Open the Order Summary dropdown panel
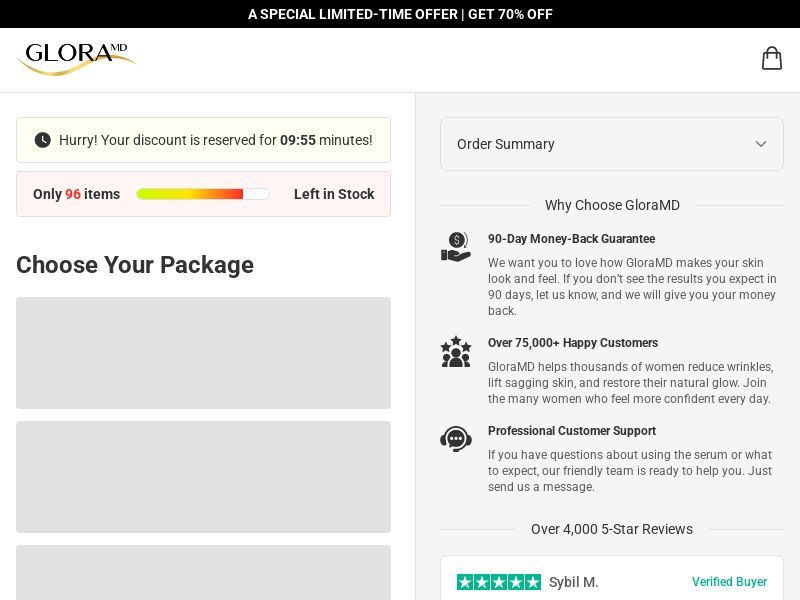 click(x=611, y=144)
